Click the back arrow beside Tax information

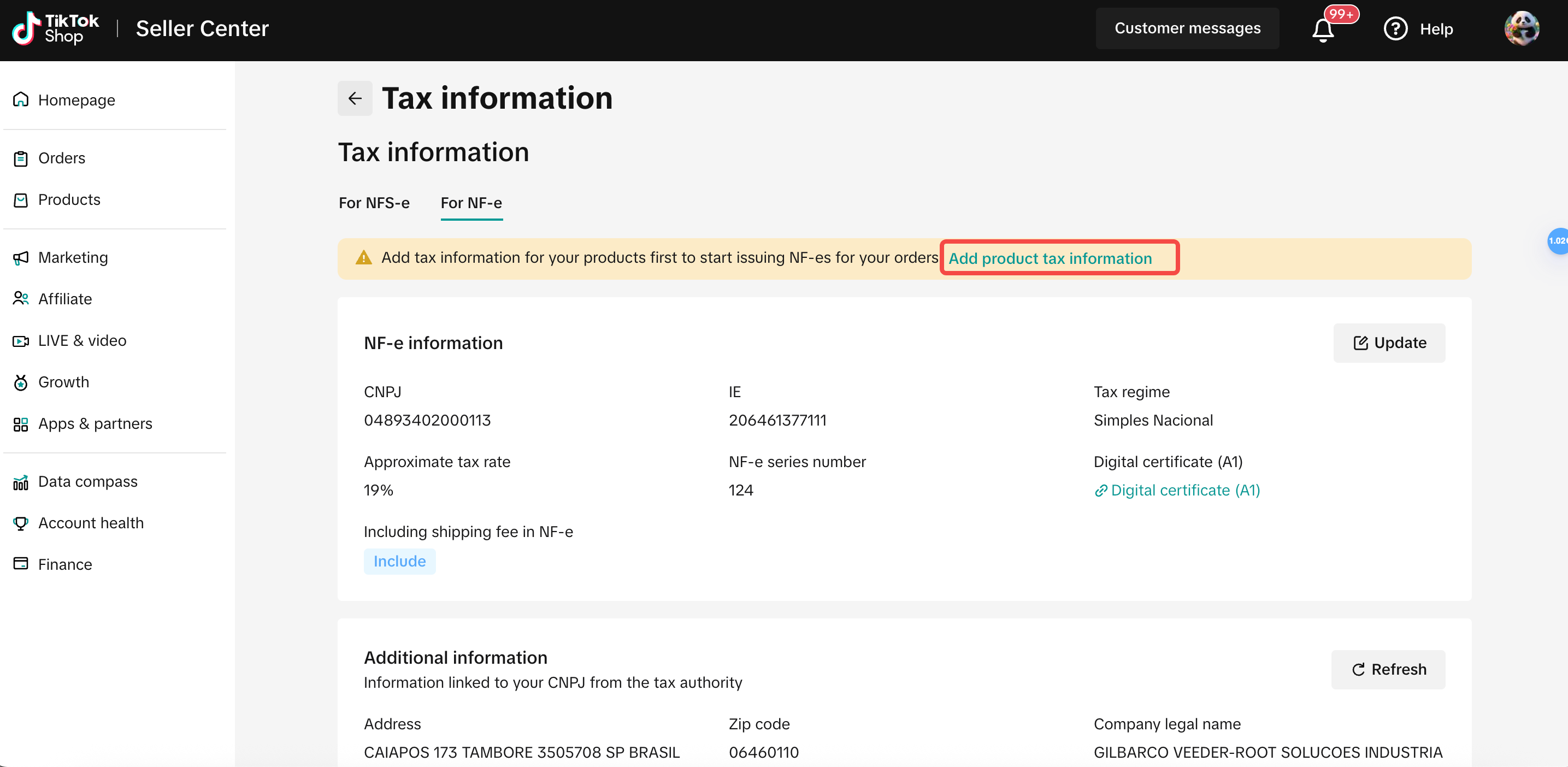(x=355, y=98)
